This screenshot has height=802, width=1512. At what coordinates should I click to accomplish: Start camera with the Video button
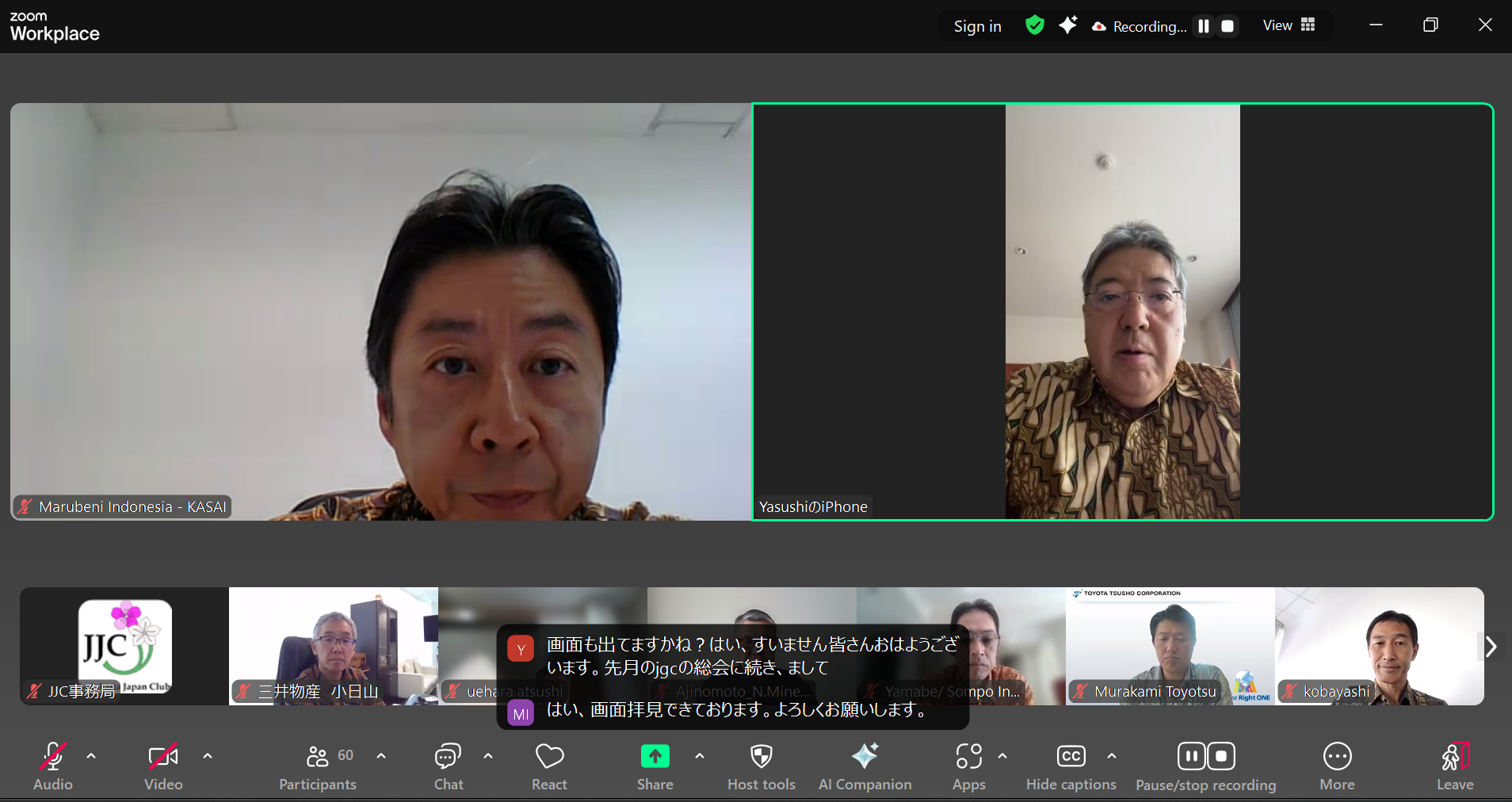pyautogui.click(x=163, y=766)
